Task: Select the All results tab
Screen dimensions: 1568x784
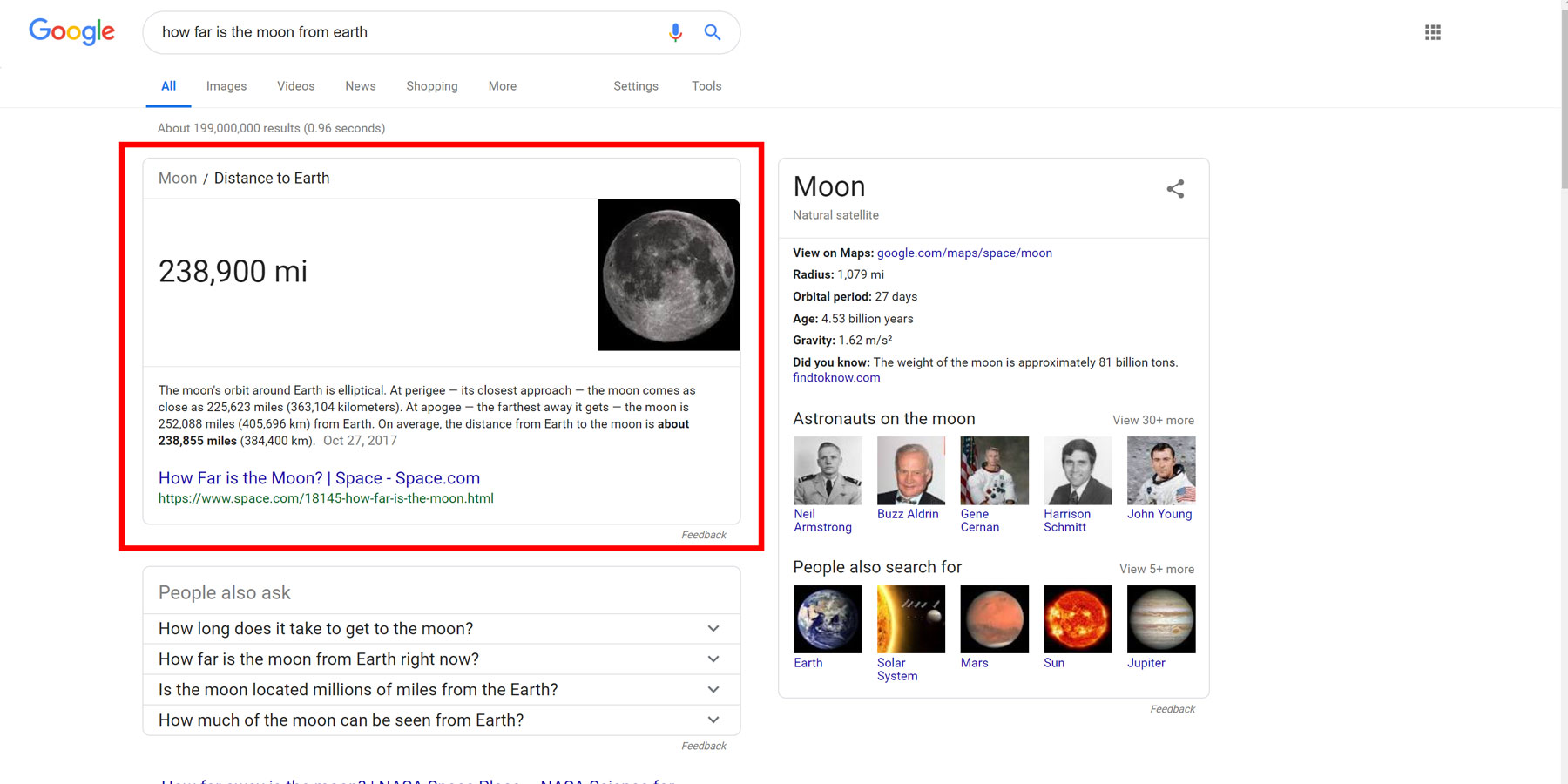Action: [x=169, y=86]
